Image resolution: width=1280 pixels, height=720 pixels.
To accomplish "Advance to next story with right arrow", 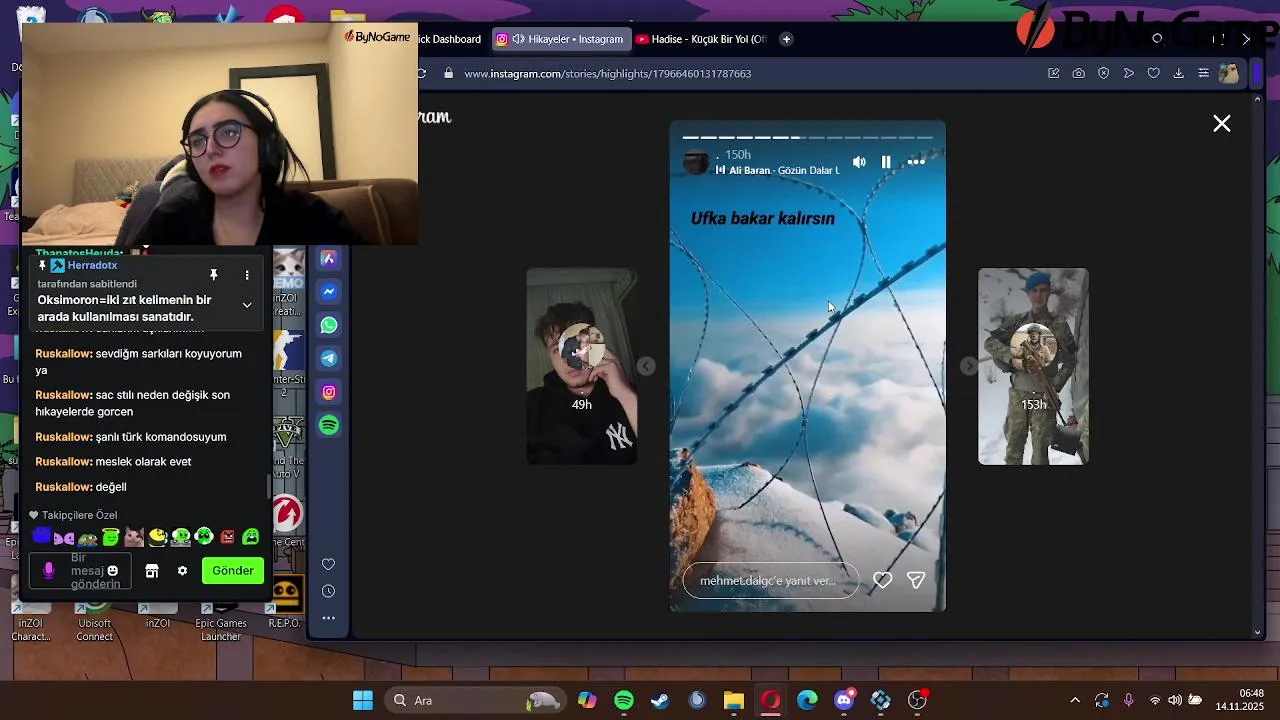I will (x=968, y=366).
